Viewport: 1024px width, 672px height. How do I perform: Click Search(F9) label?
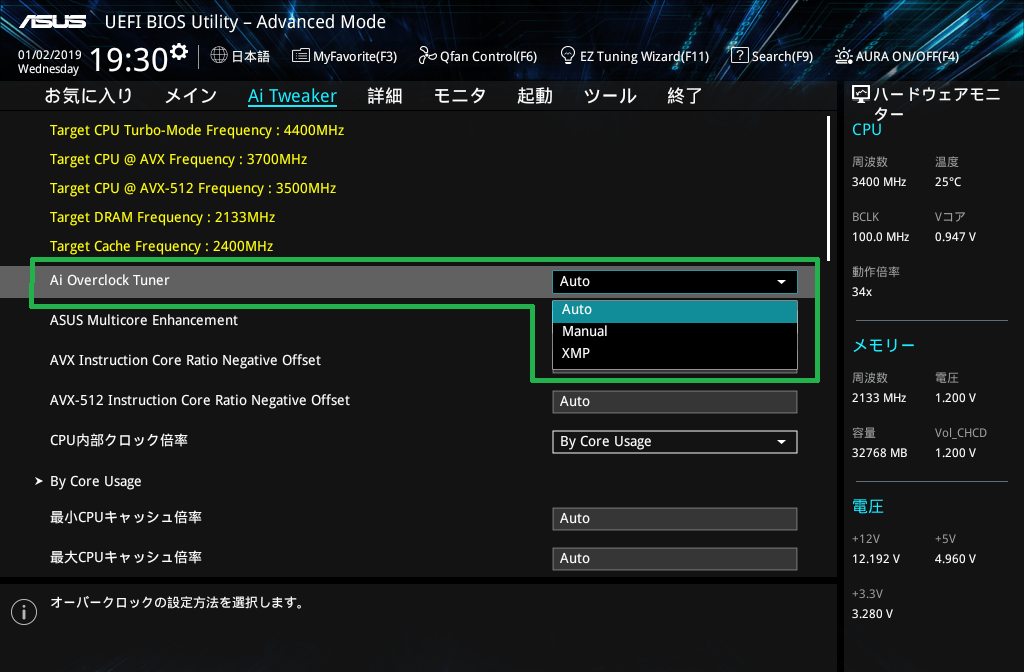point(782,57)
